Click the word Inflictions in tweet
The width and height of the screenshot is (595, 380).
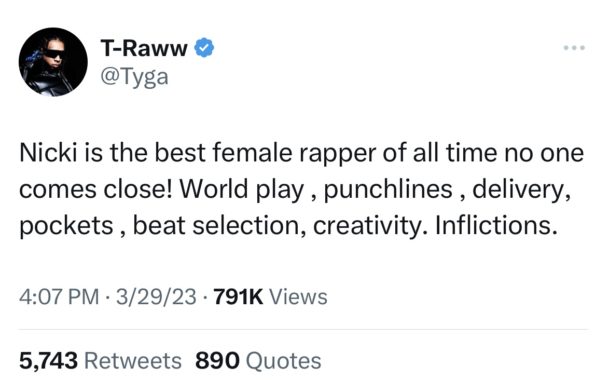[497, 225]
